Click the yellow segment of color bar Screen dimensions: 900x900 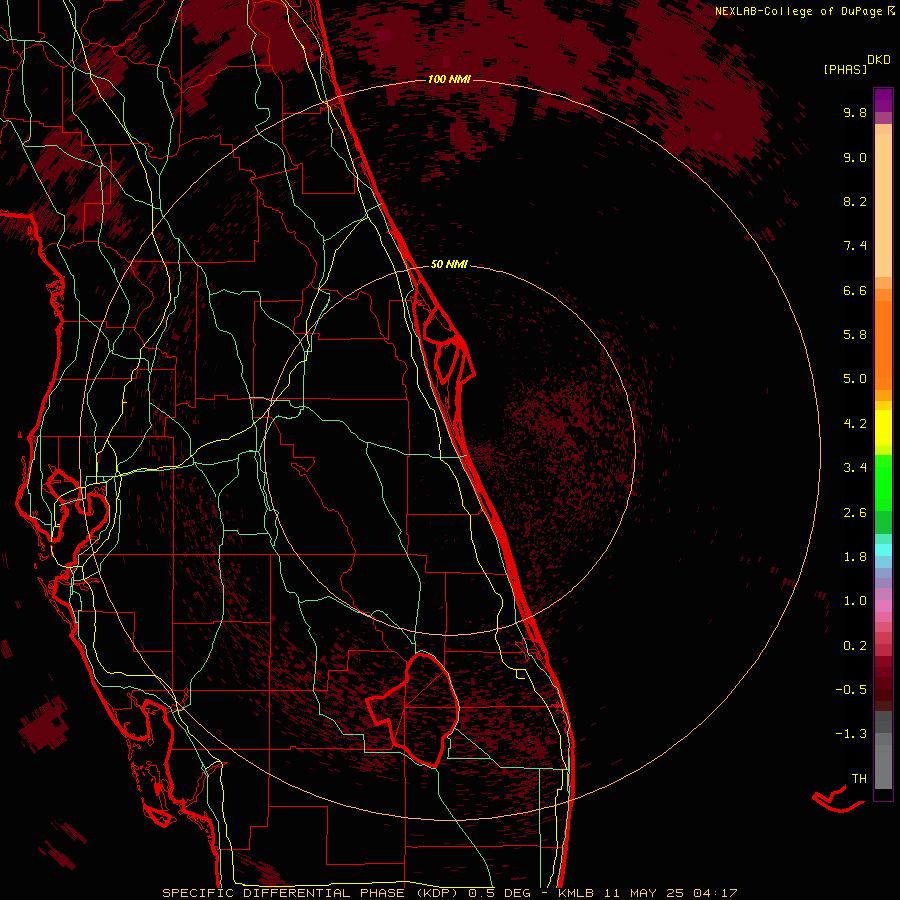[883, 428]
